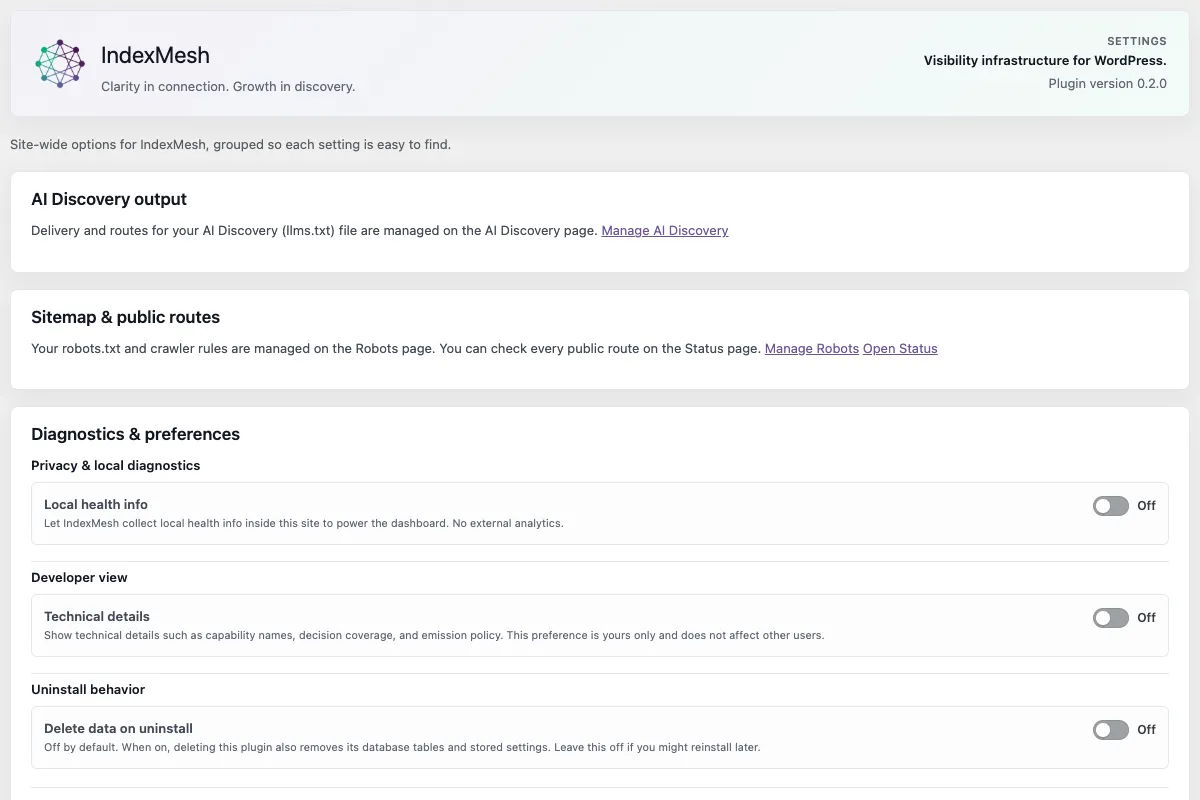Click the Delete data on uninstall description
Screen dimensions: 1200x800
[402, 748]
